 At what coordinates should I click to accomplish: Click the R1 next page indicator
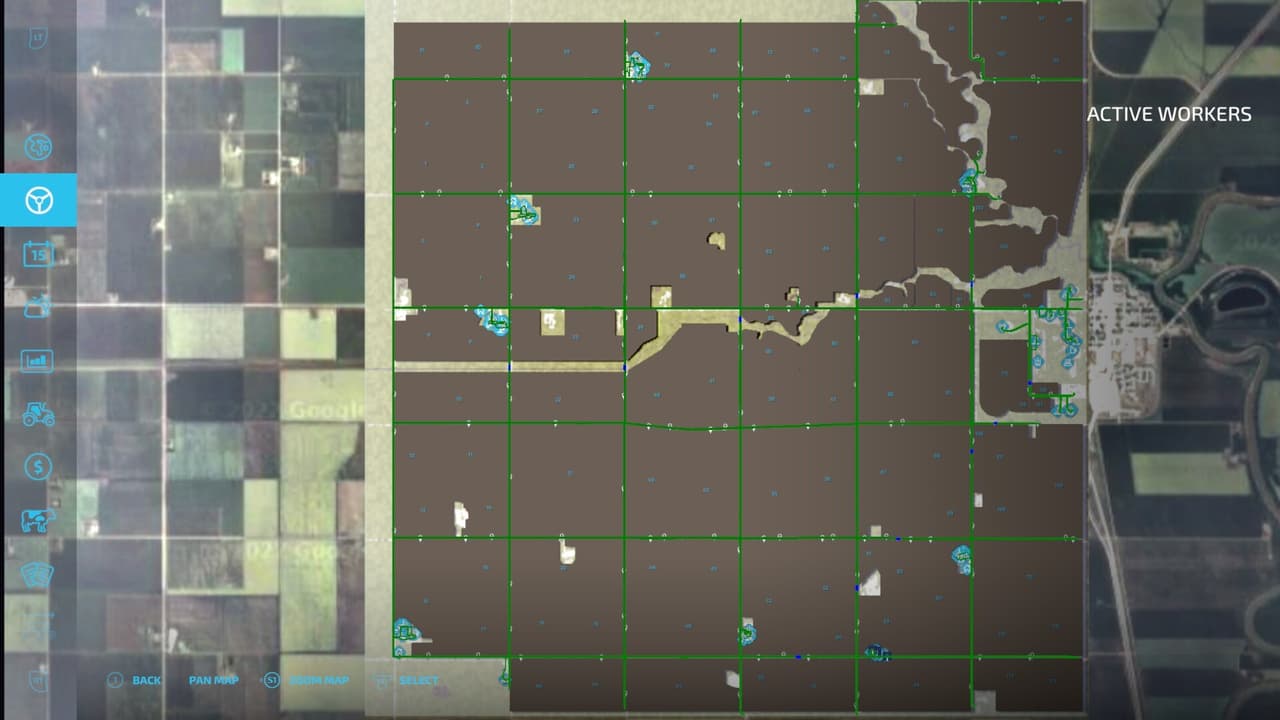(x=38, y=680)
